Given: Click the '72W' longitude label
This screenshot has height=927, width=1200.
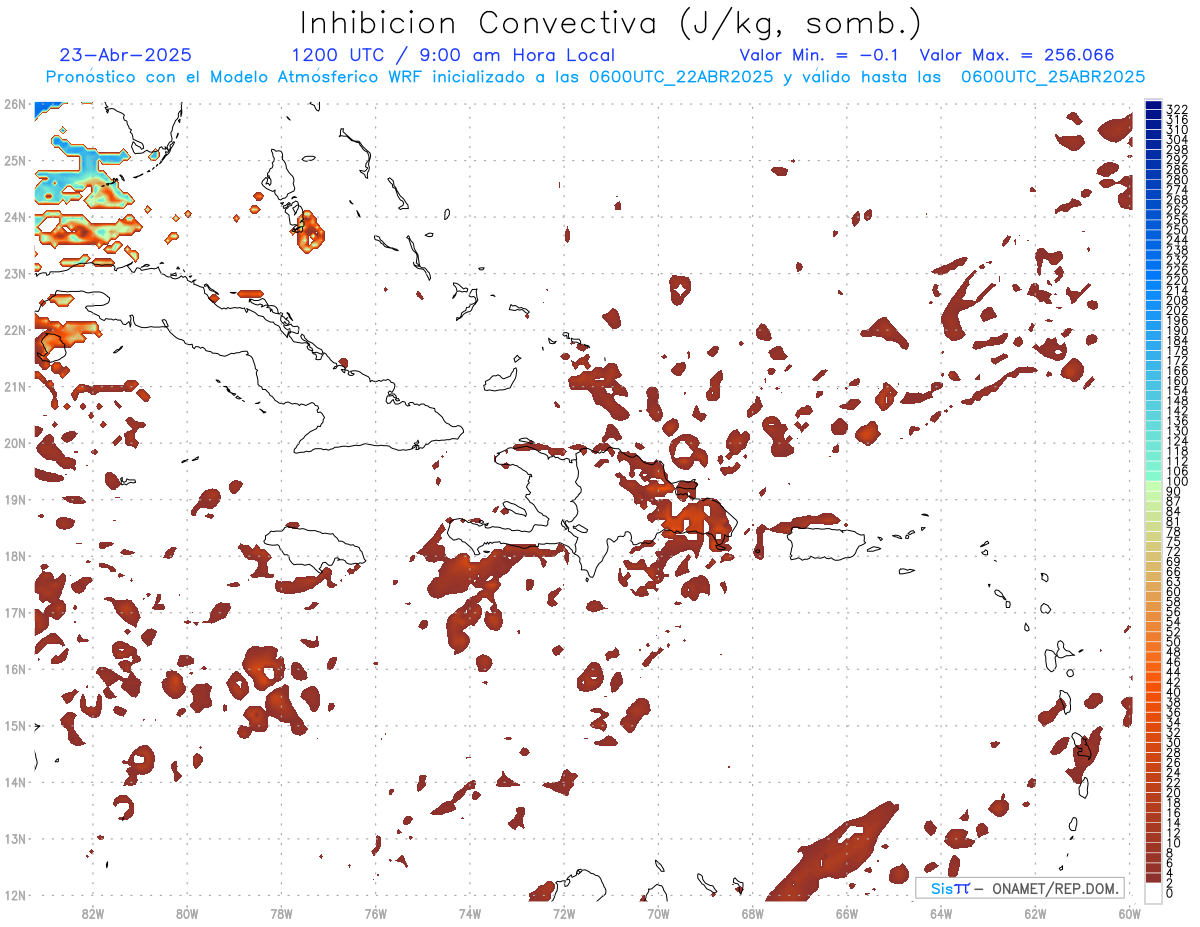Looking at the screenshot, I should 564,912.
